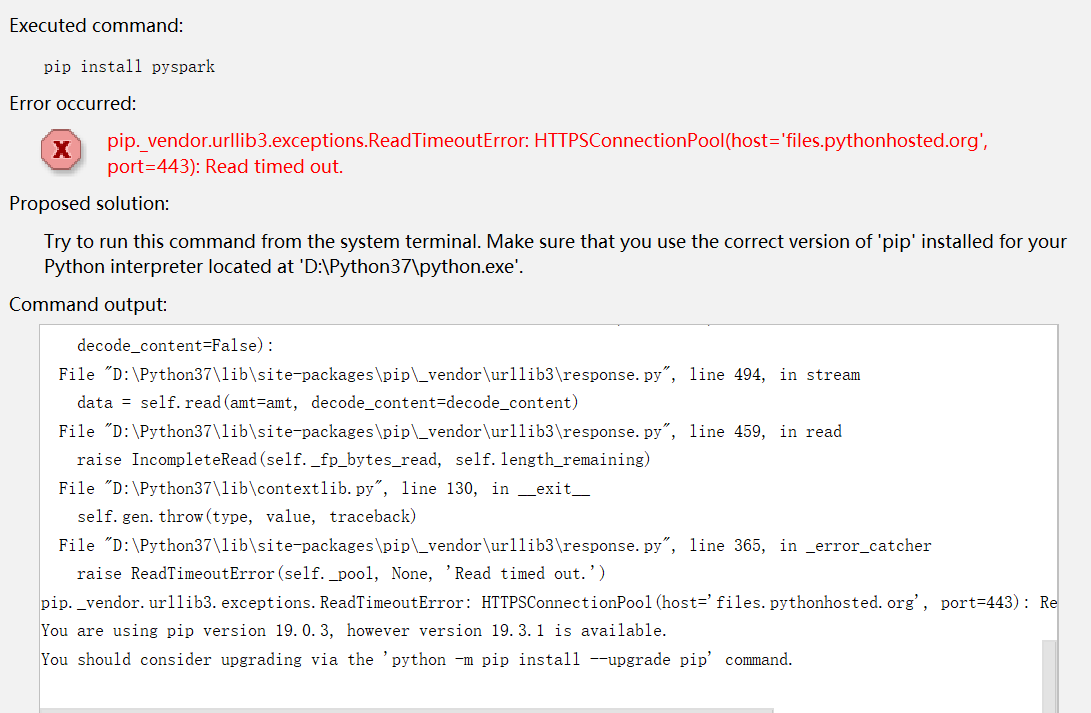Image resolution: width=1091 pixels, height=713 pixels.
Task: Click the 'data = self.read(amt=amt' line
Action: point(327,403)
